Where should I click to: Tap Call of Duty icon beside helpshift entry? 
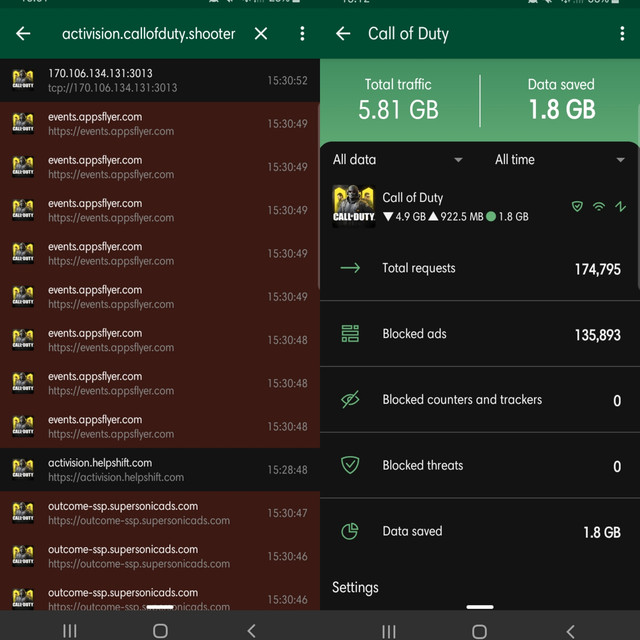(23, 469)
